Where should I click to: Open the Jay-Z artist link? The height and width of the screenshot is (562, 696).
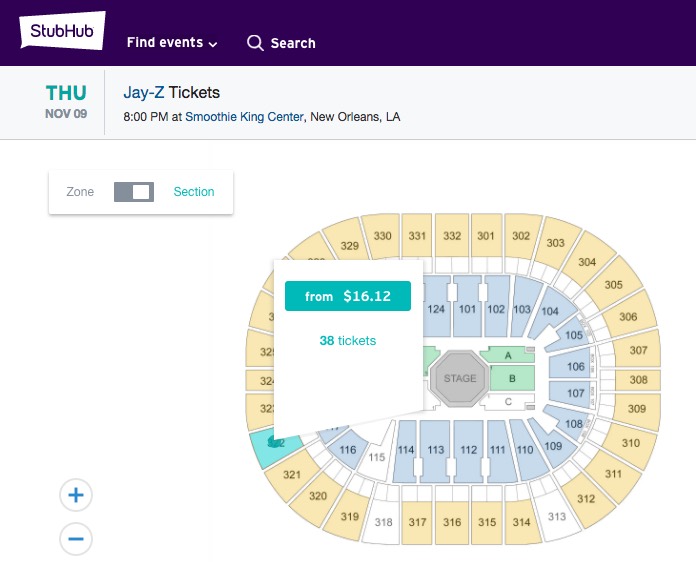pos(144,92)
